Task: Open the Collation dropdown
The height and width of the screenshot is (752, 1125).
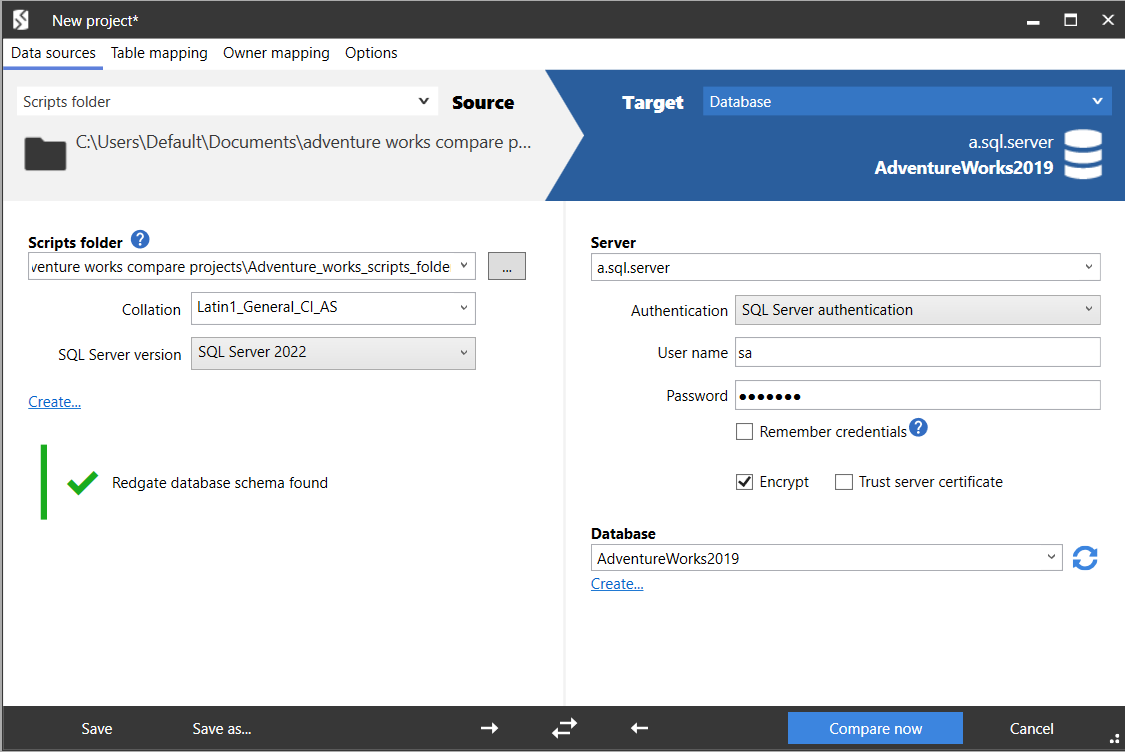Action: tap(333, 308)
